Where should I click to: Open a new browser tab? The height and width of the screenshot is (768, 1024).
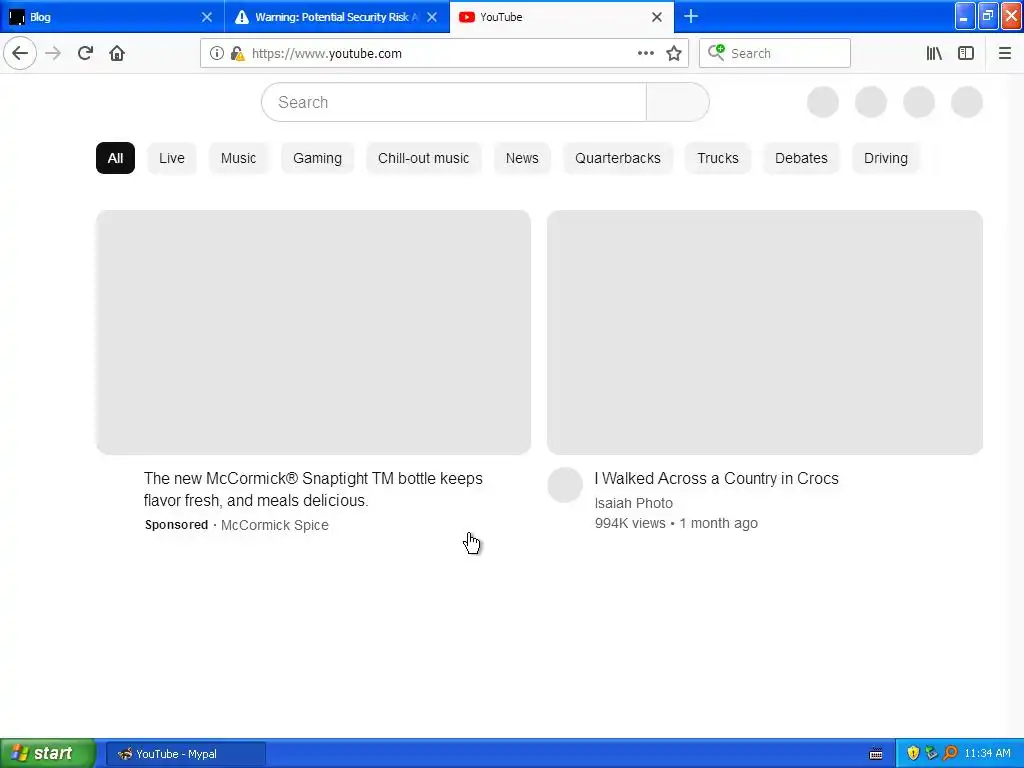[x=690, y=16]
